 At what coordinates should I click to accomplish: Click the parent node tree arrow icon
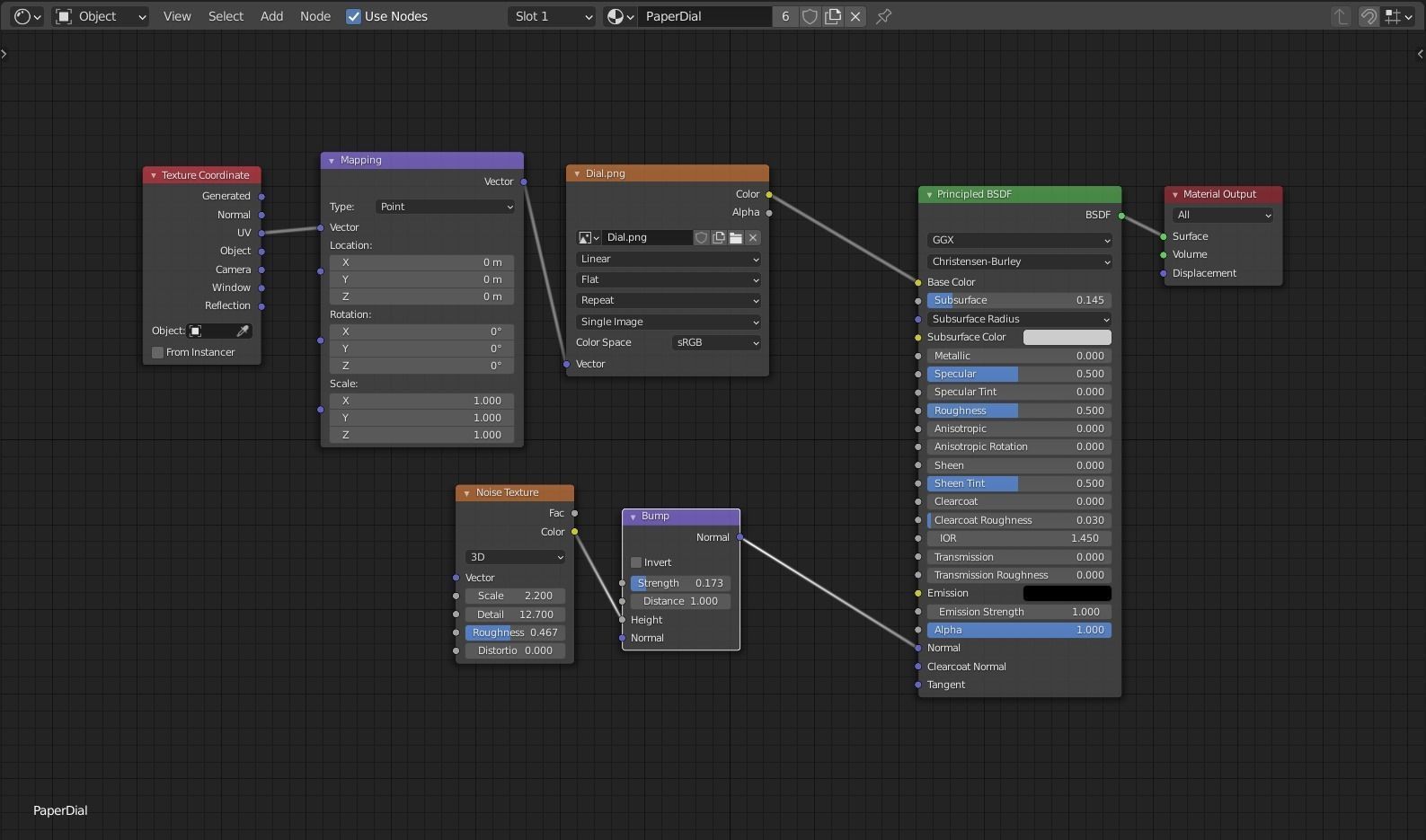[1341, 16]
